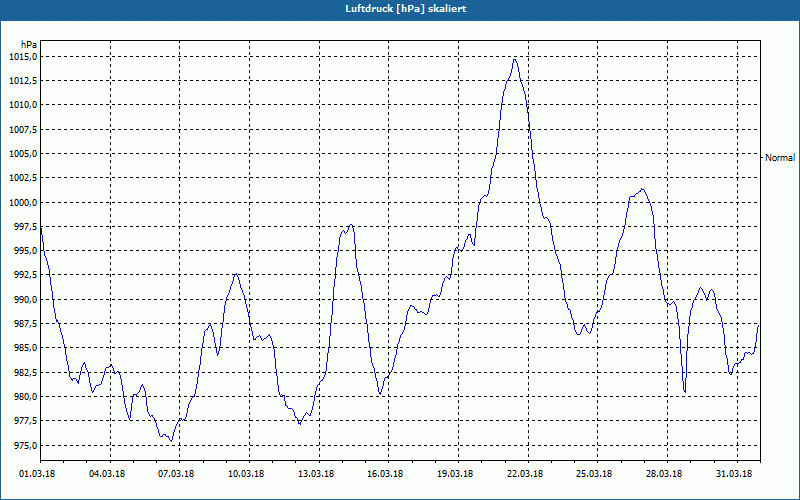This screenshot has height=500, width=800.
Task: Click the 1012,5 y-axis value
Action: click(x=23, y=81)
